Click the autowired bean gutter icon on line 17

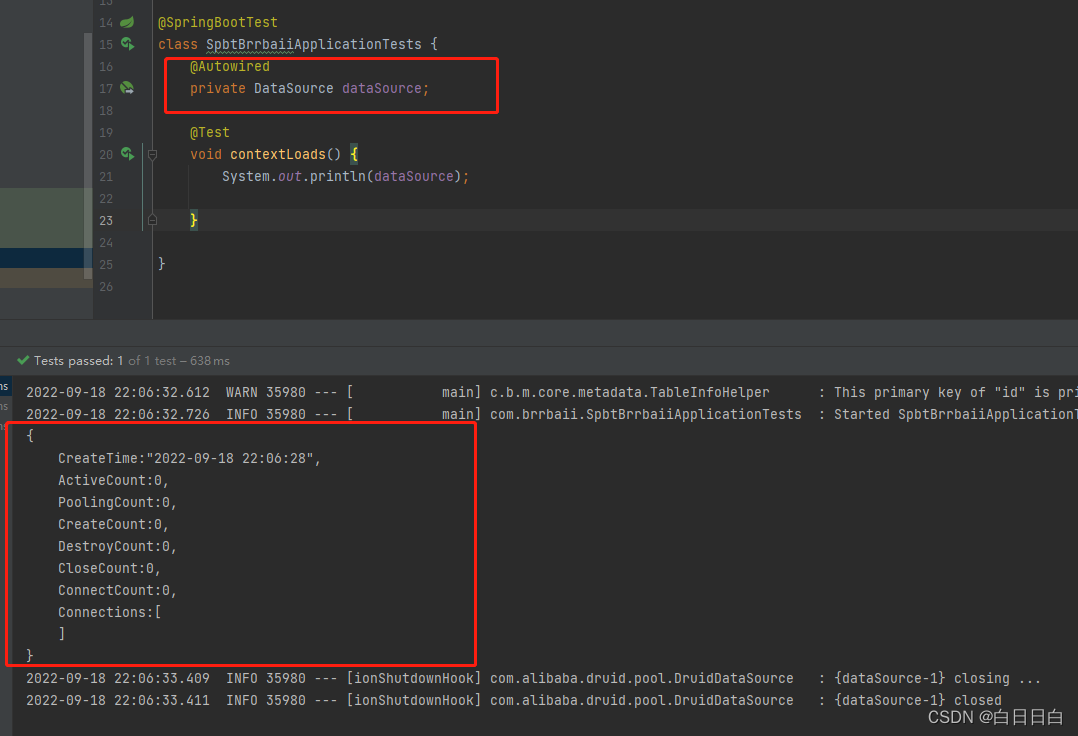[x=126, y=88]
